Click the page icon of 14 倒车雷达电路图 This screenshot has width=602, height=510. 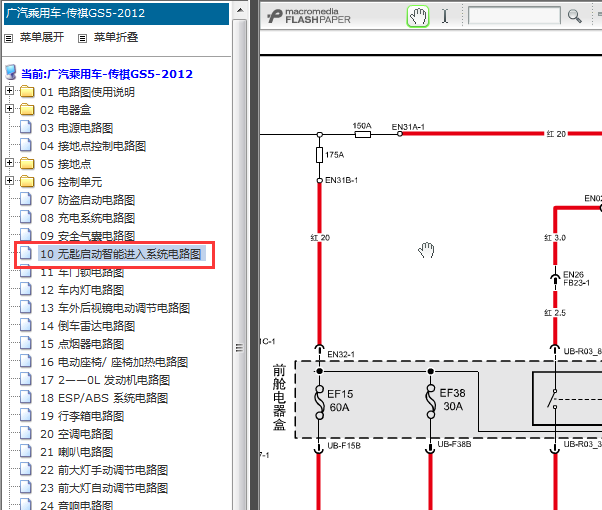(x=26, y=325)
